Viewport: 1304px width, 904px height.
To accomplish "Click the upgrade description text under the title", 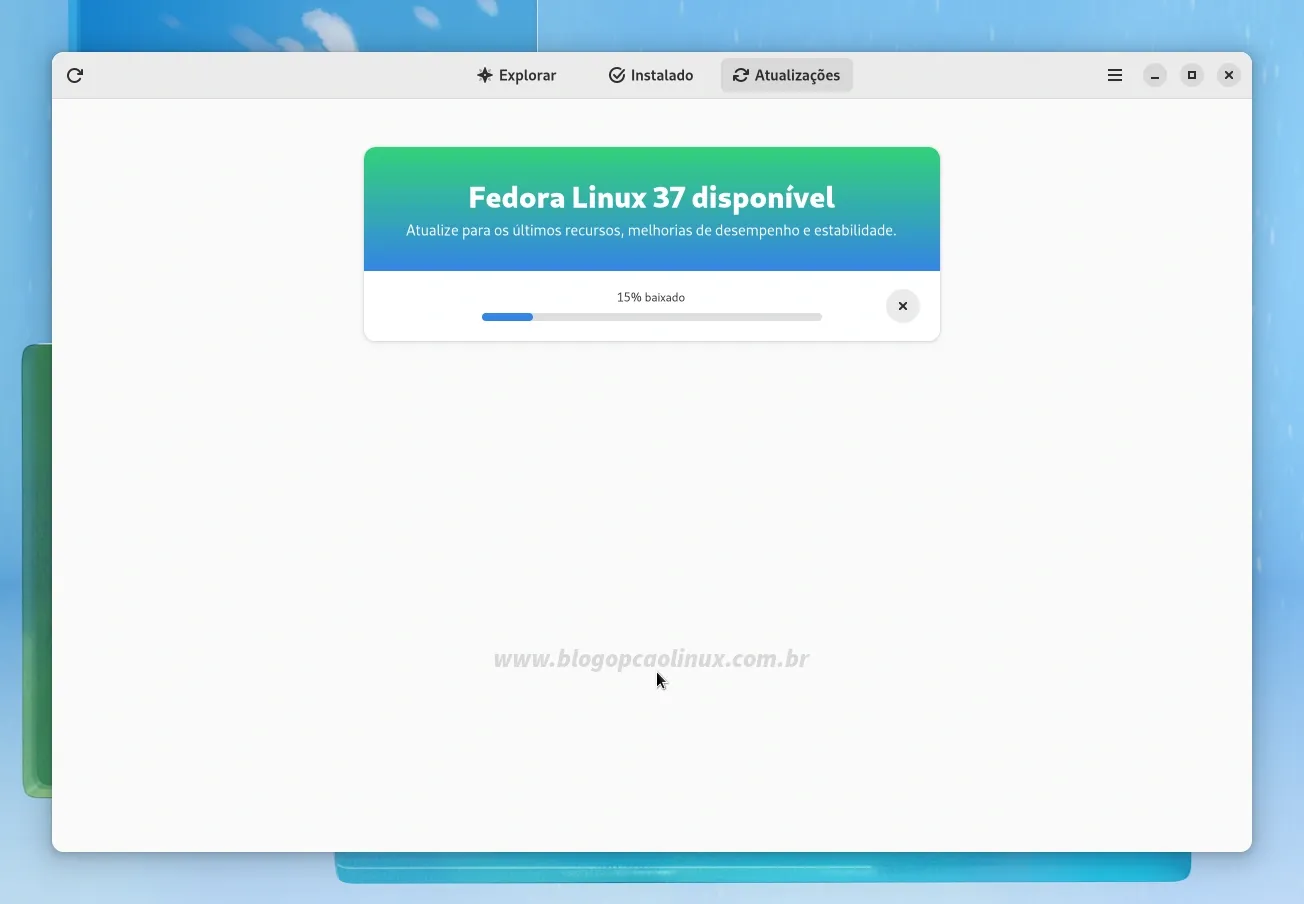I will point(651,230).
